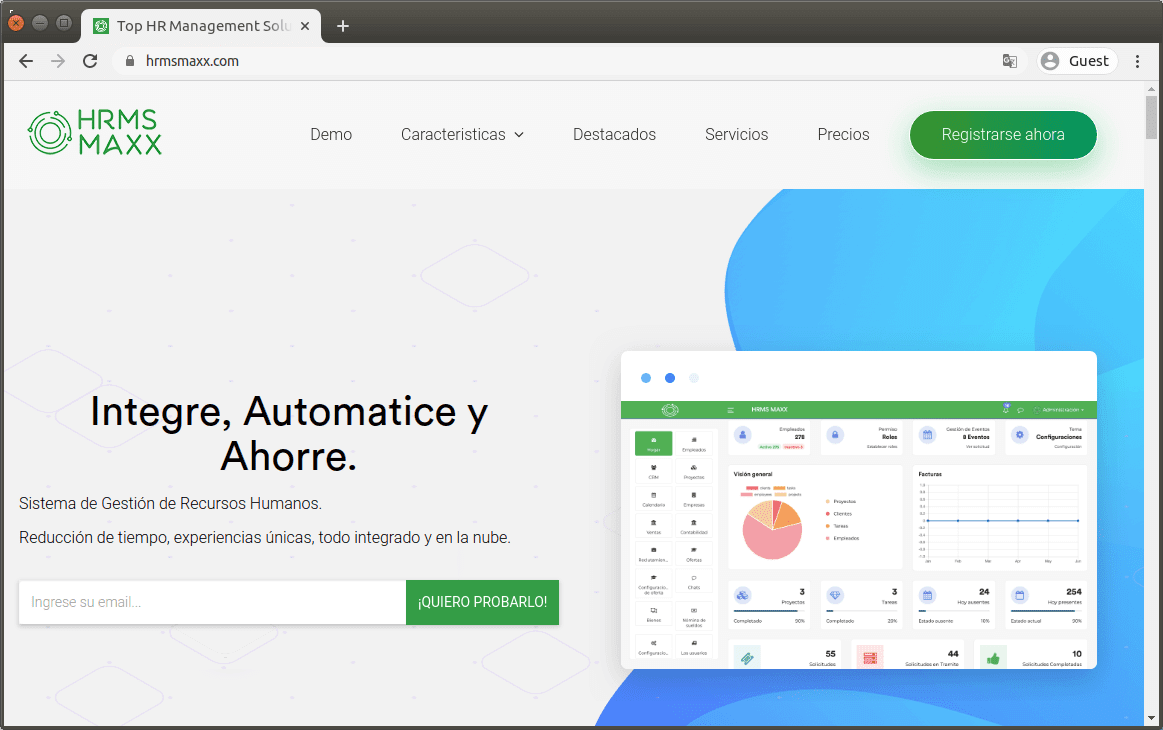This screenshot has height=730, width=1163.
Task: Click the scrollbar down arrow
Action: click(x=1151, y=718)
